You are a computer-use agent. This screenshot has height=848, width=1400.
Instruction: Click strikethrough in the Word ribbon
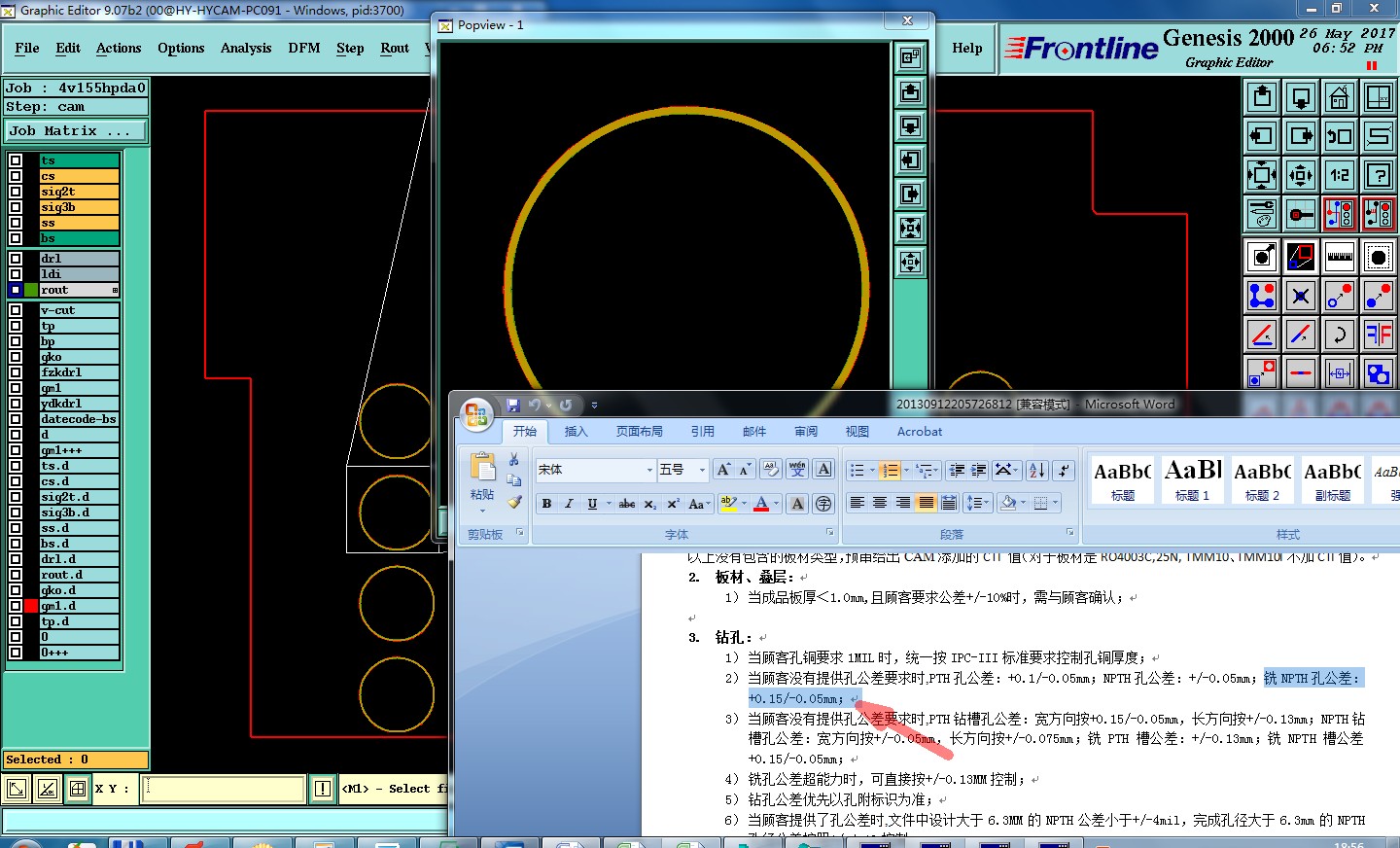tap(627, 504)
